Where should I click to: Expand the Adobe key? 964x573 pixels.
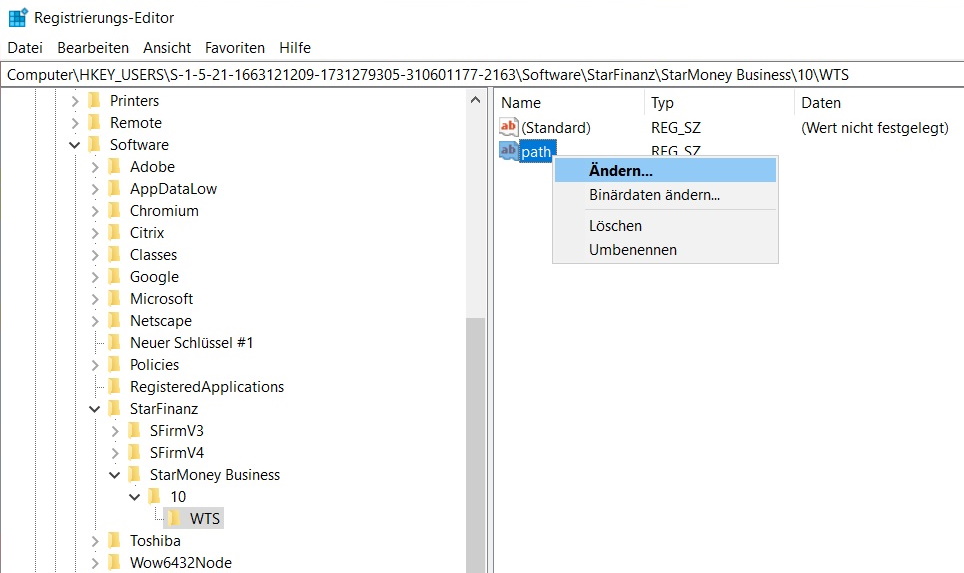[95, 167]
